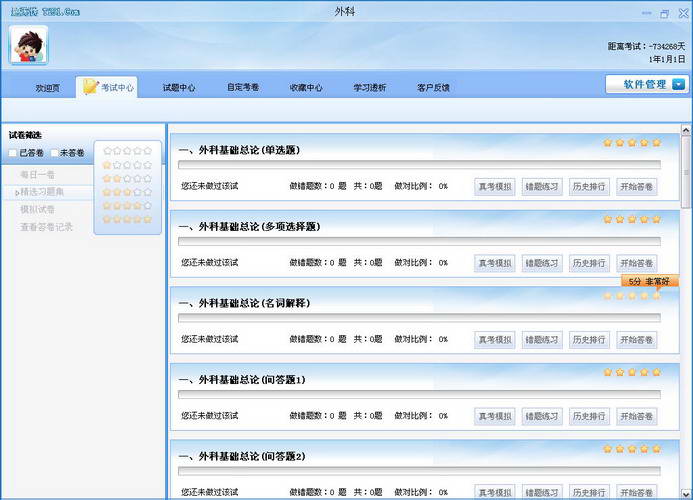
Task: Click the blue arrow icon on 软件管理
Action: coord(678,84)
